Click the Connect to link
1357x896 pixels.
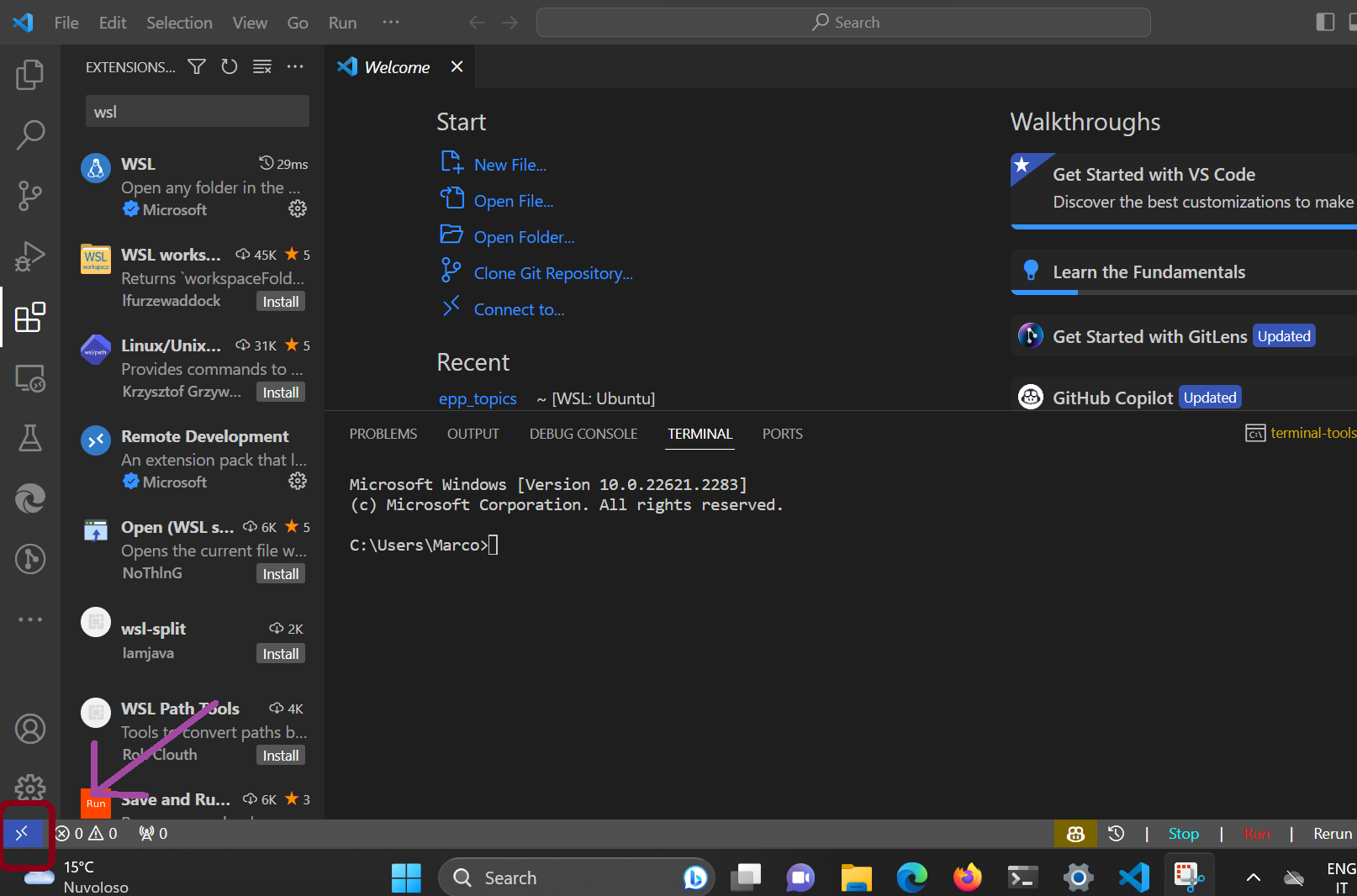click(x=519, y=309)
